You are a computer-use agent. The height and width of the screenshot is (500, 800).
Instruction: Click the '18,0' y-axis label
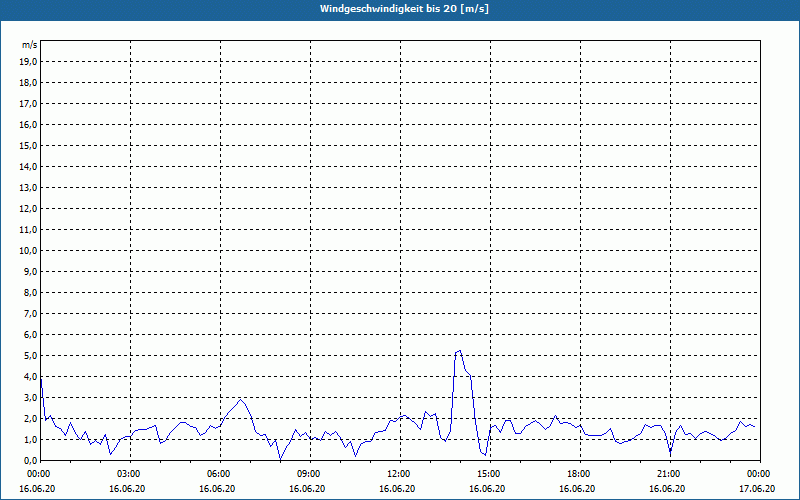tap(29, 83)
